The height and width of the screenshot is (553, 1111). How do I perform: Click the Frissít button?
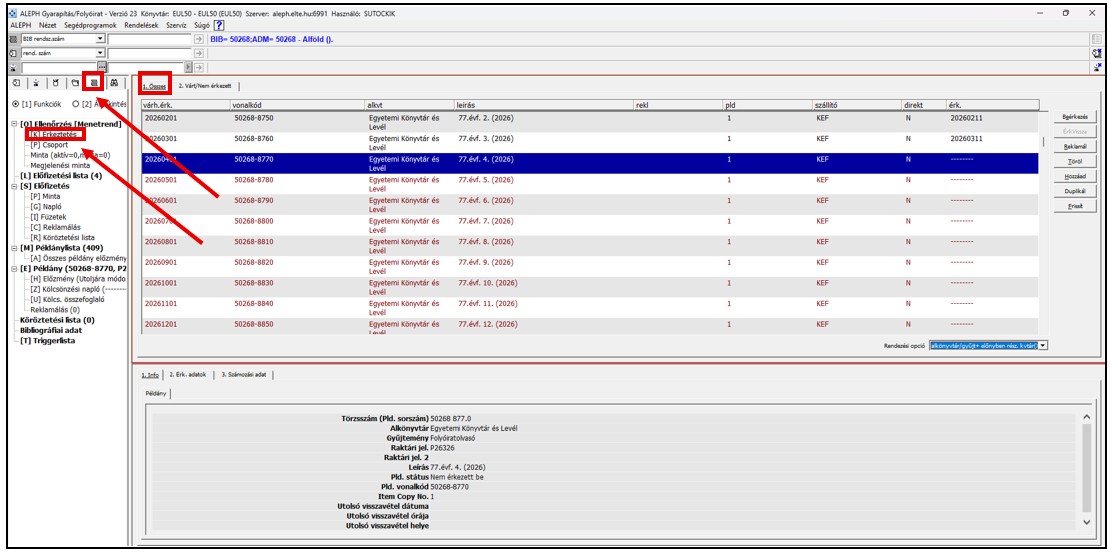[x=1075, y=206]
